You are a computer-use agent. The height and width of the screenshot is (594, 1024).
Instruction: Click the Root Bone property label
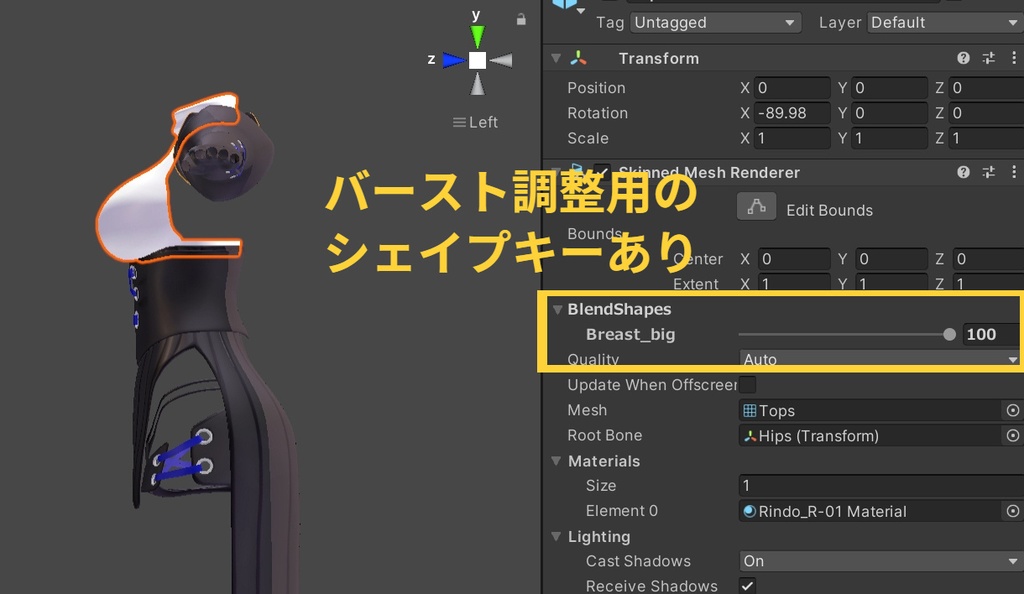605,435
